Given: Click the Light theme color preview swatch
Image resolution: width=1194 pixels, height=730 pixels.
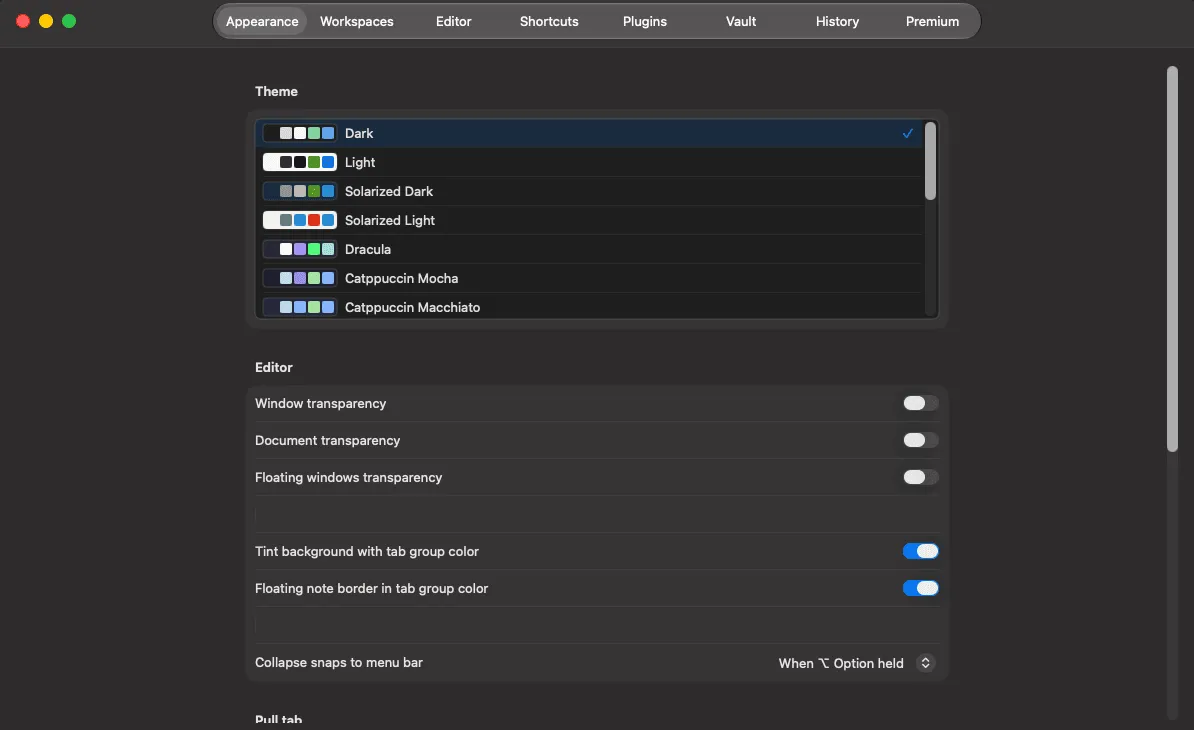Looking at the screenshot, I should (x=300, y=162).
